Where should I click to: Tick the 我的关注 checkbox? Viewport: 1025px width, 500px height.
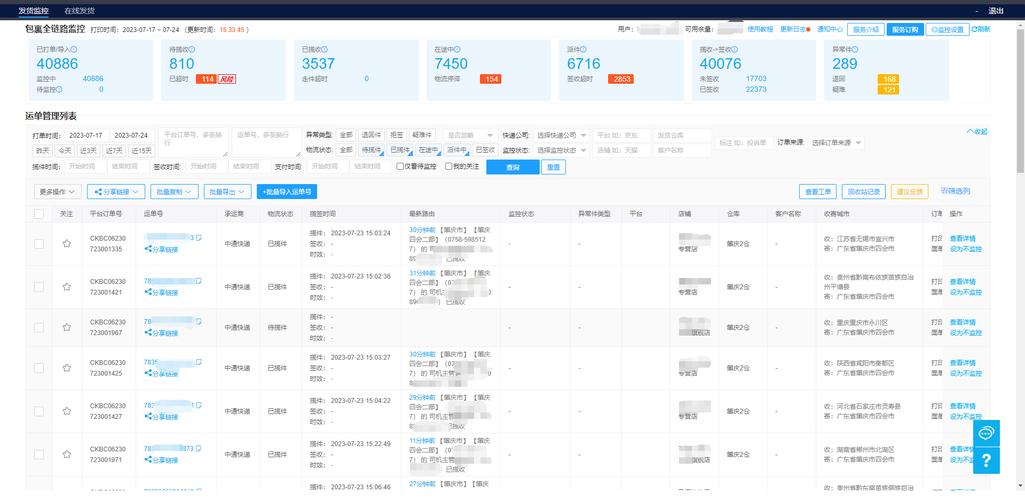click(x=449, y=167)
